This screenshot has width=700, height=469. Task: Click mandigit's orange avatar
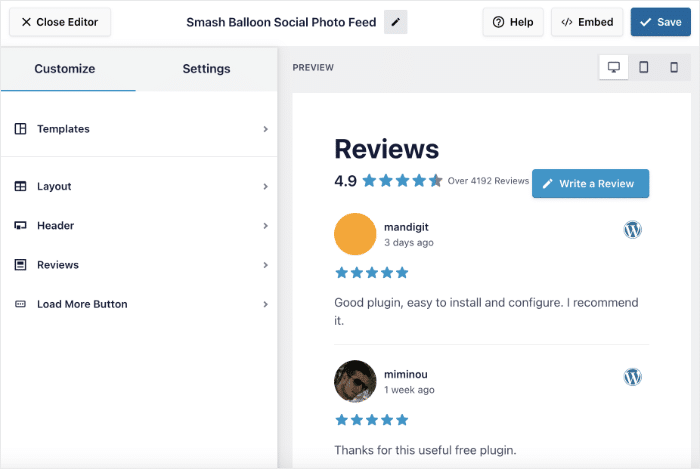tap(355, 234)
